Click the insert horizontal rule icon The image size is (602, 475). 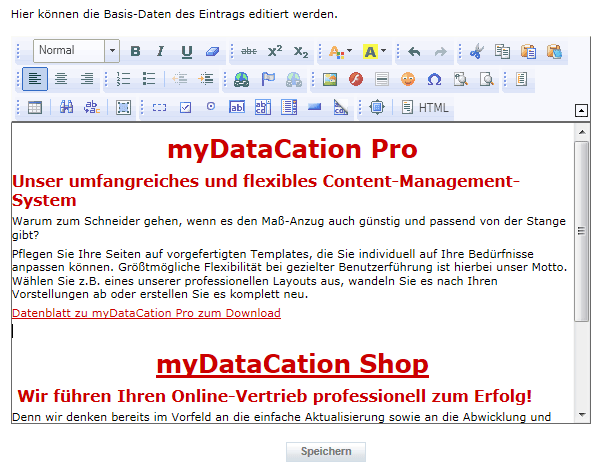click(382, 79)
